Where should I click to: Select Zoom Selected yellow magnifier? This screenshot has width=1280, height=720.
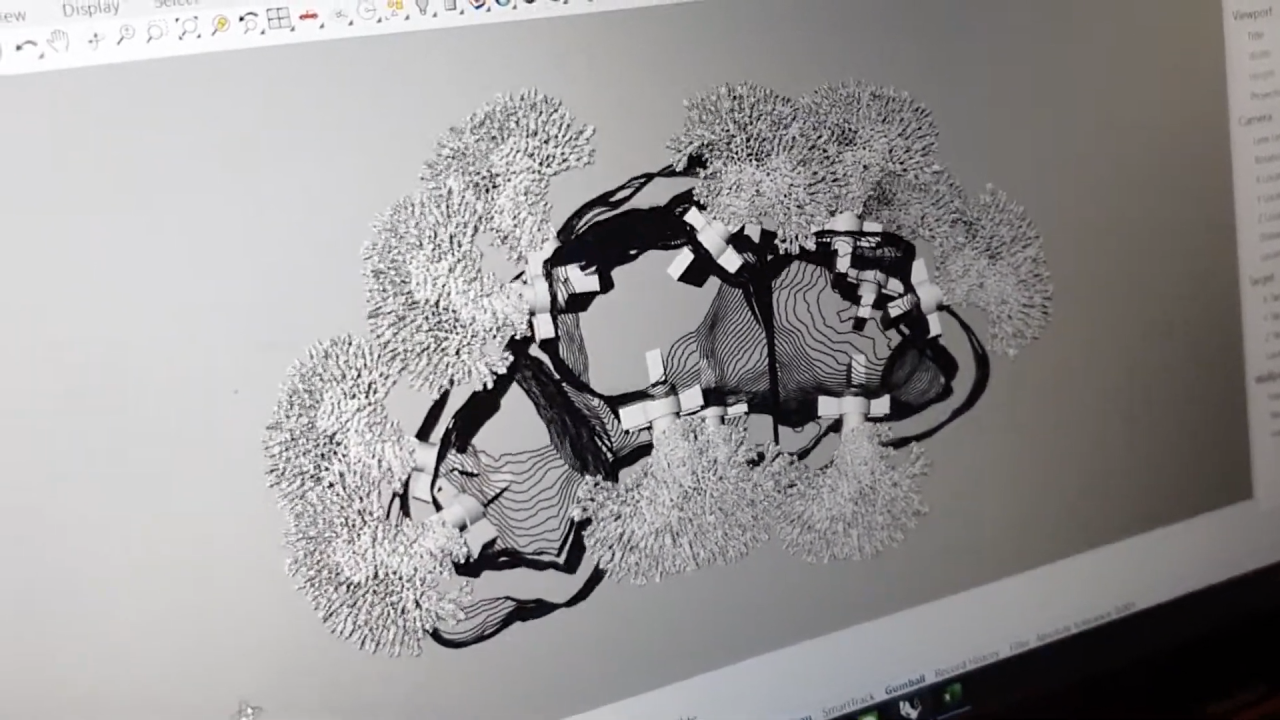pos(219,25)
